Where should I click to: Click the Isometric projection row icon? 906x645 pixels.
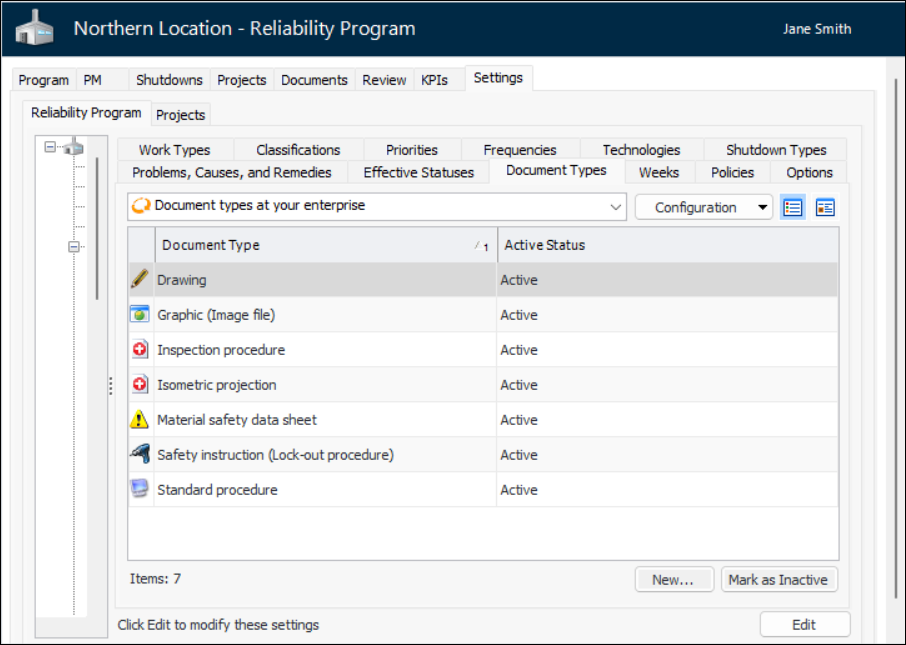[x=139, y=385]
